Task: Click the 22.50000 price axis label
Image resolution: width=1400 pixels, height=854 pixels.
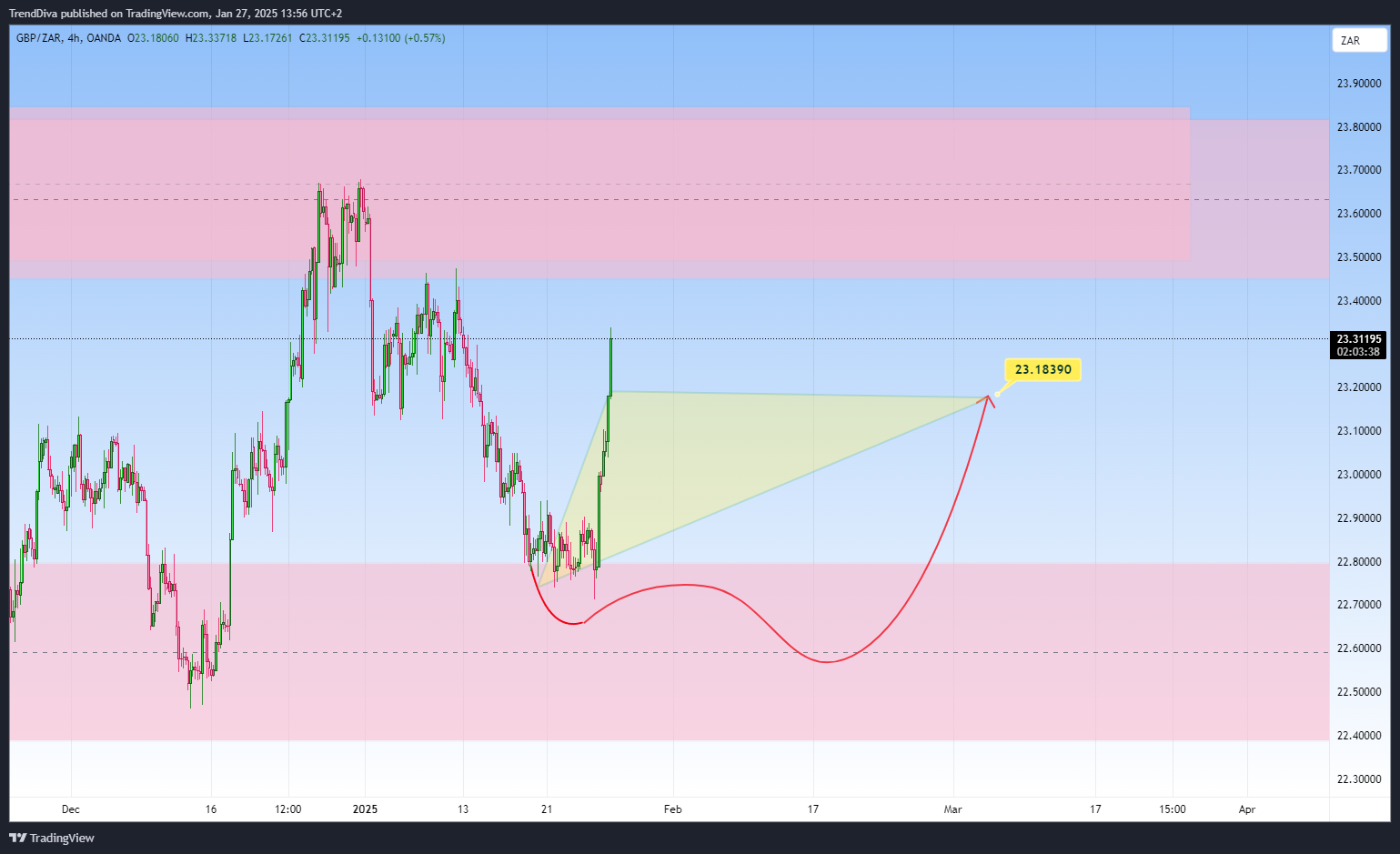Action: 1358,692
